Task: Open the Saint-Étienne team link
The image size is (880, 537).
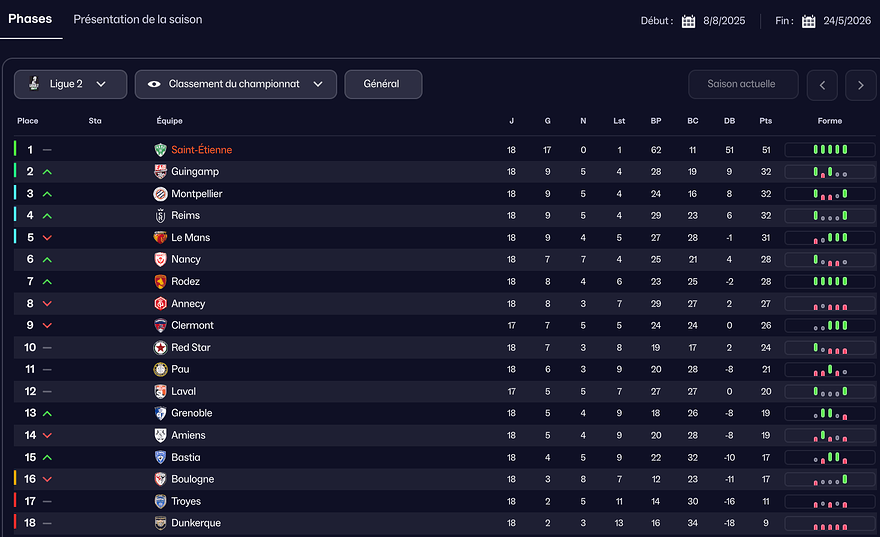Action: pos(201,150)
